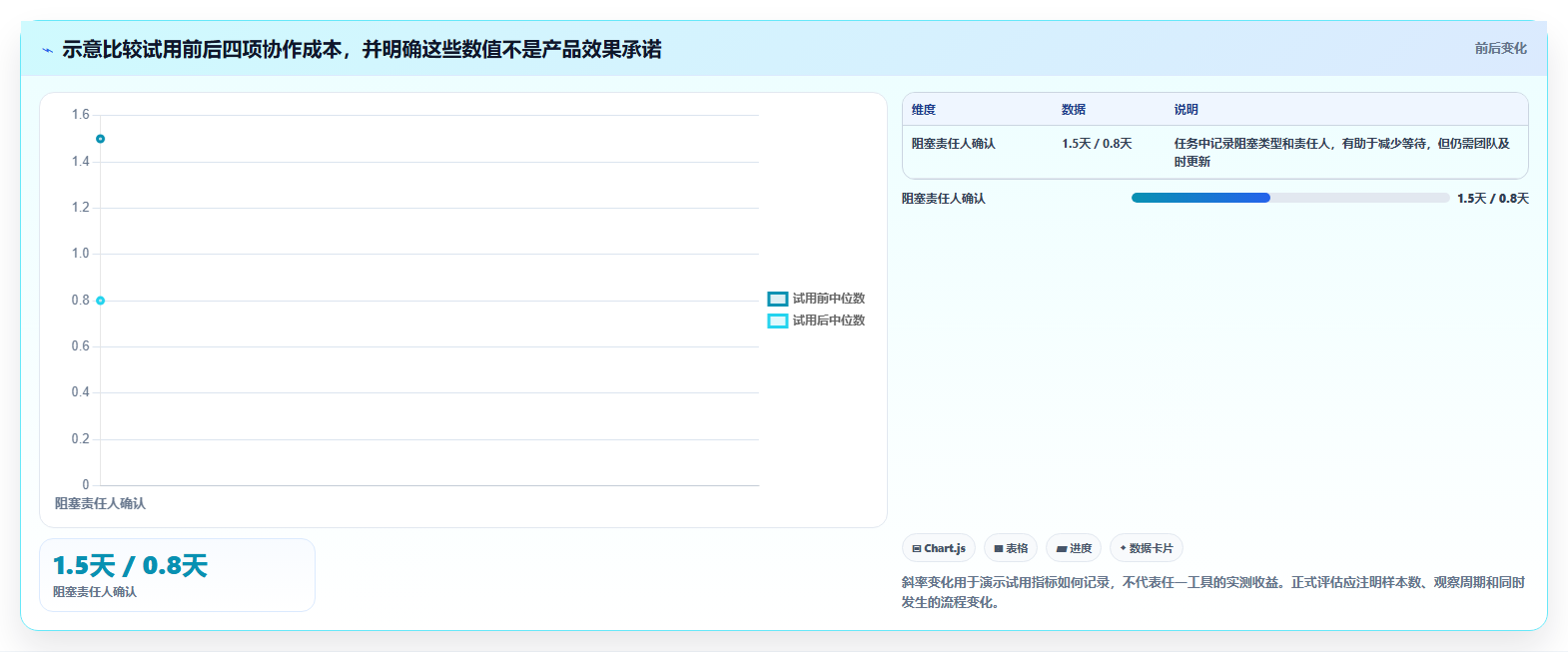
Task: Click the 数据 column header
Action: [1074, 110]
